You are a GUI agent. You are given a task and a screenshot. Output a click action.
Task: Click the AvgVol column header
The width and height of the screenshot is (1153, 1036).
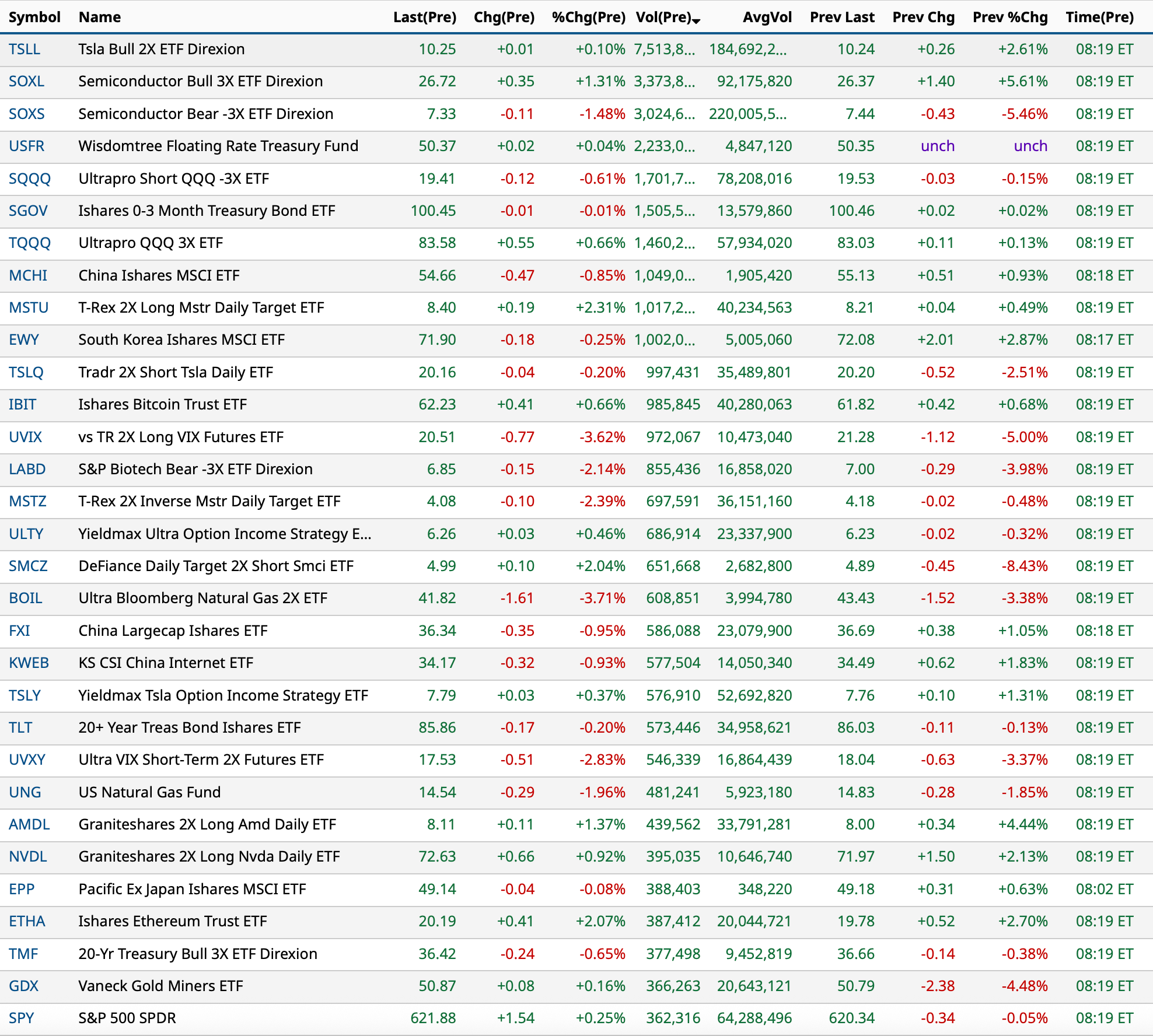coord(767,17)
